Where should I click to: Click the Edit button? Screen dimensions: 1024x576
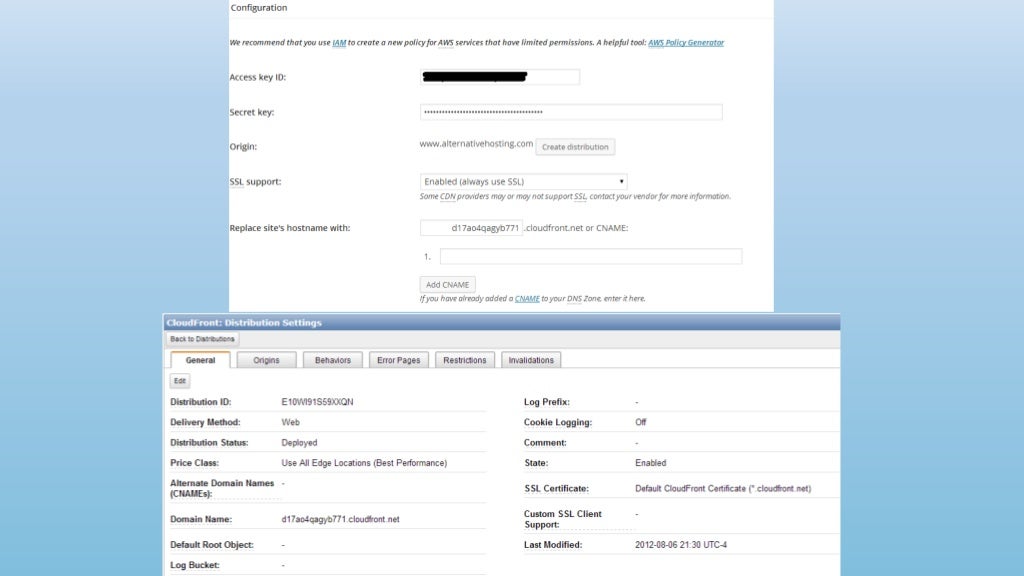point(180,381)
